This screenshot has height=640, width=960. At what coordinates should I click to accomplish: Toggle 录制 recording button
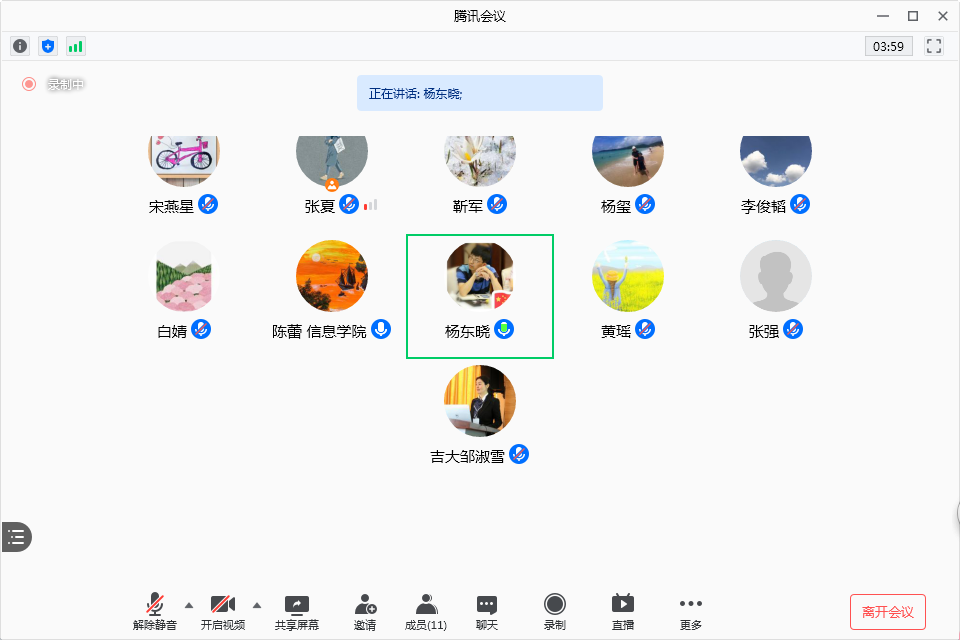[x=555, y=611]
